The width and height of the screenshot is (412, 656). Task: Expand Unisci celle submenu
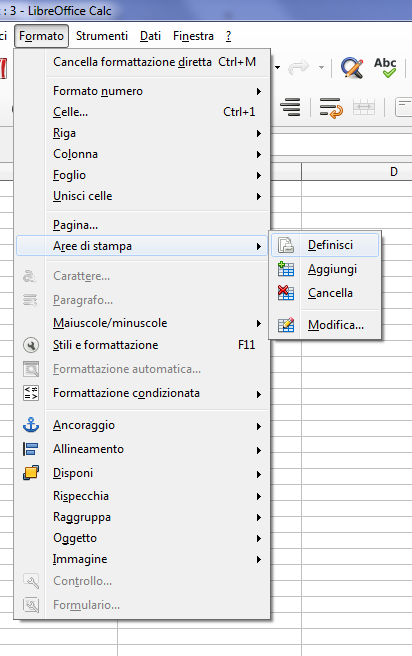click(x=142, y=196)
